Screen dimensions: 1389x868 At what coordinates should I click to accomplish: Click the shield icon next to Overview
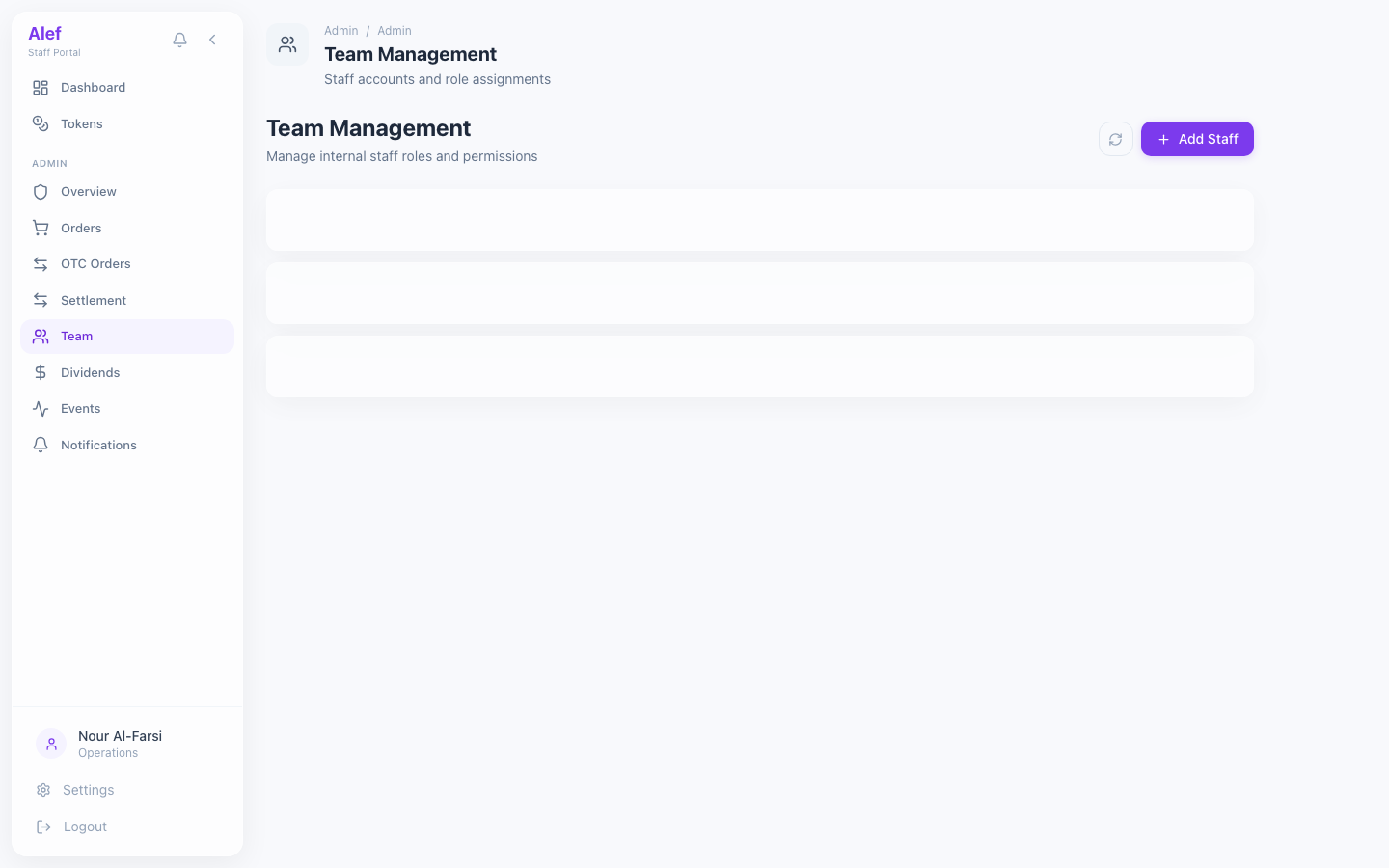40,191
